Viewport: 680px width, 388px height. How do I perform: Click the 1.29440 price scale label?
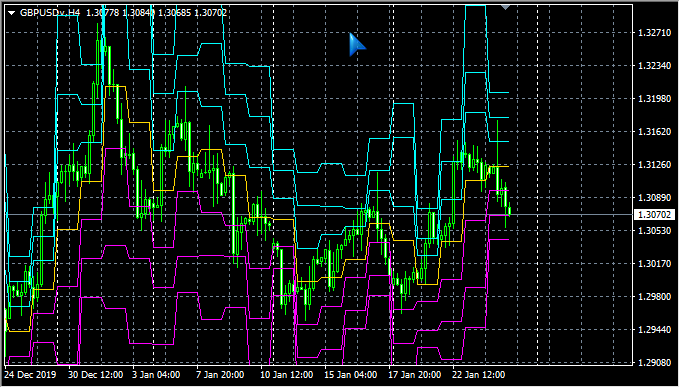(654, 330)
